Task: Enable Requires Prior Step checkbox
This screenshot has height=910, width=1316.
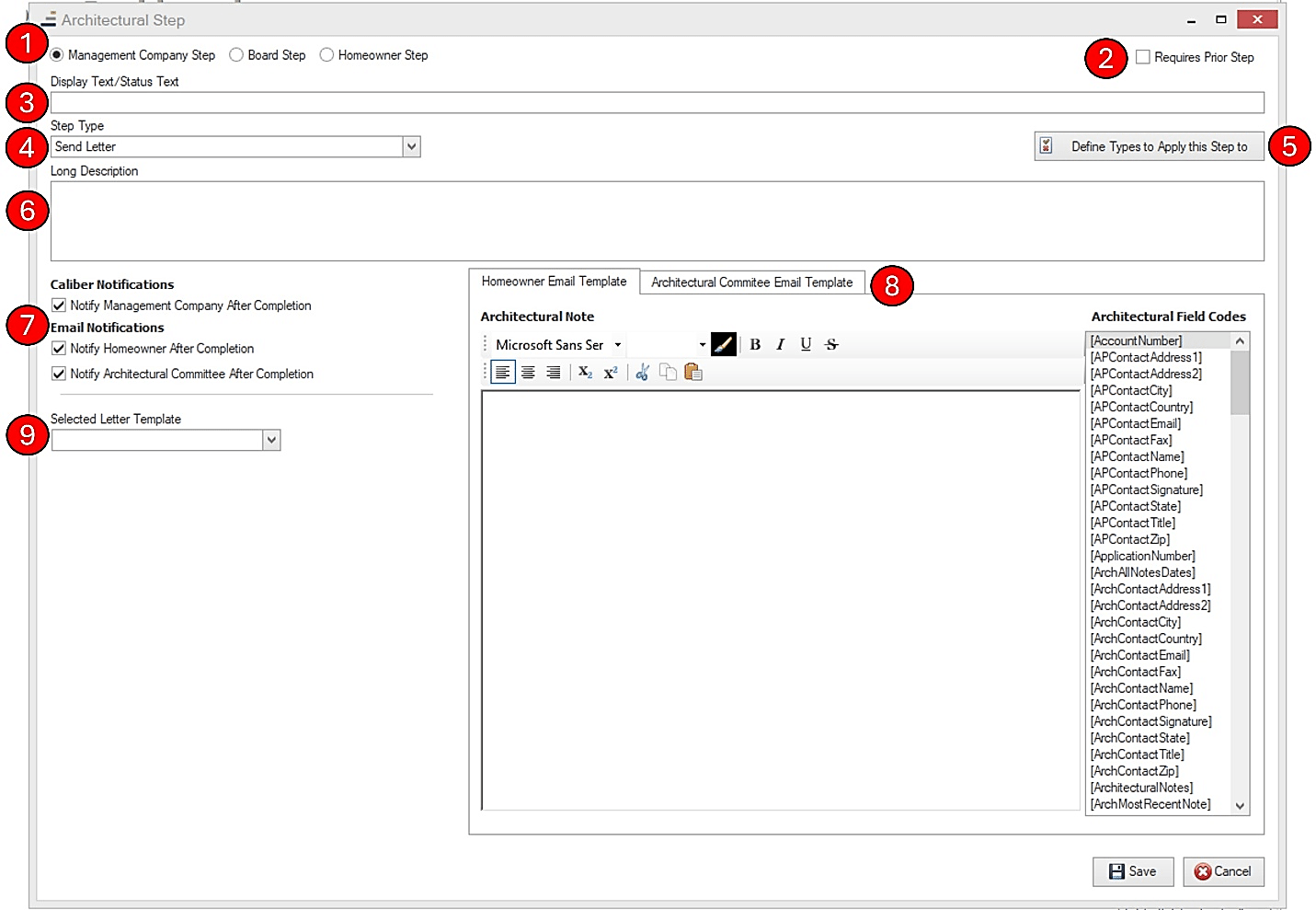Action: coord(1143,57)
